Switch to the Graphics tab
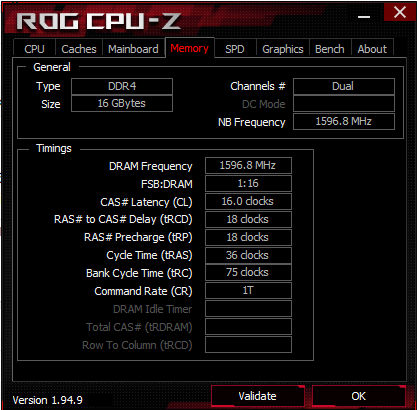 pyautogui.click(x=283, y=49)
